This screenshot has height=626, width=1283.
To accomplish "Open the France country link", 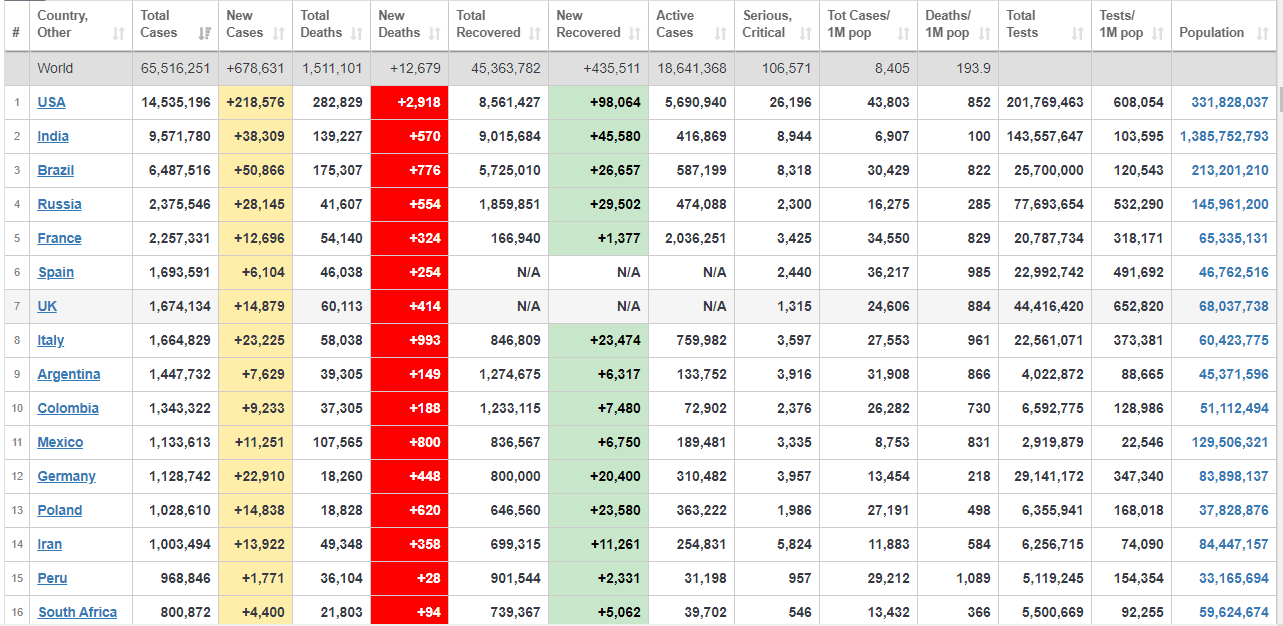I will 60,238.
